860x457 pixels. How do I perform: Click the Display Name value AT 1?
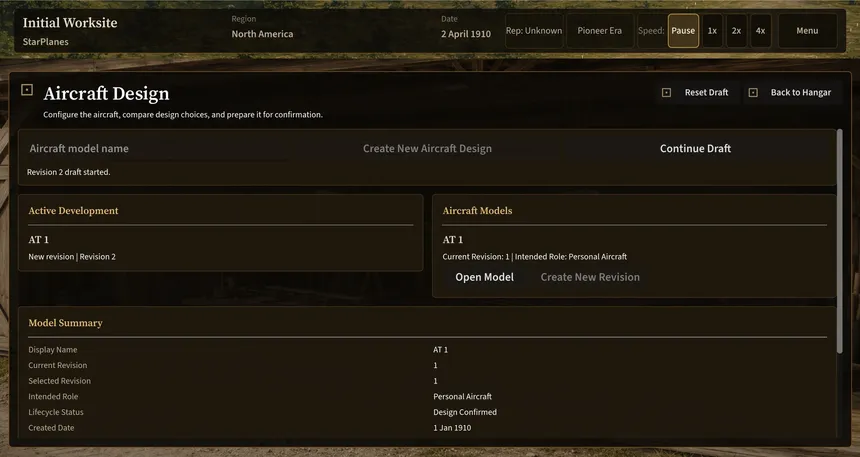(440, 349)
